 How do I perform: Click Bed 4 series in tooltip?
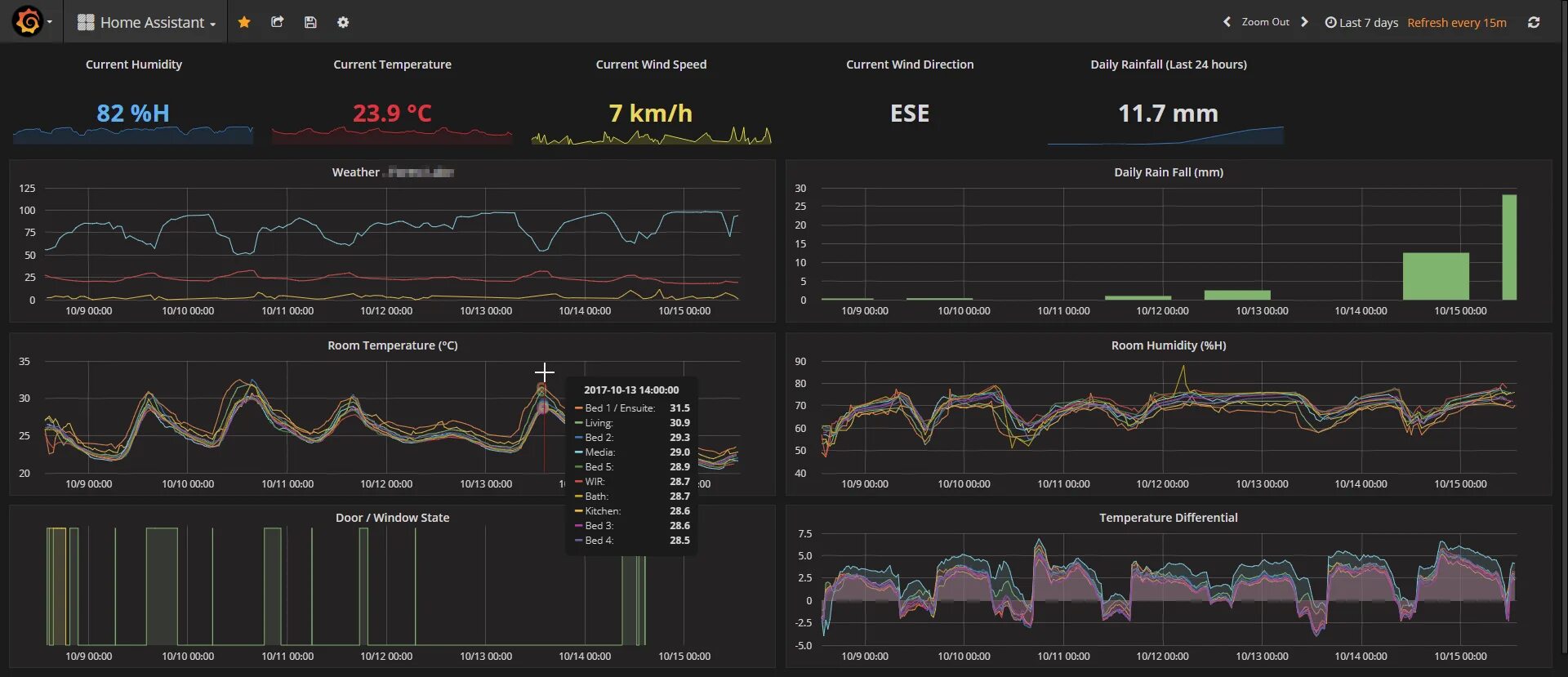tap(632, 541)
